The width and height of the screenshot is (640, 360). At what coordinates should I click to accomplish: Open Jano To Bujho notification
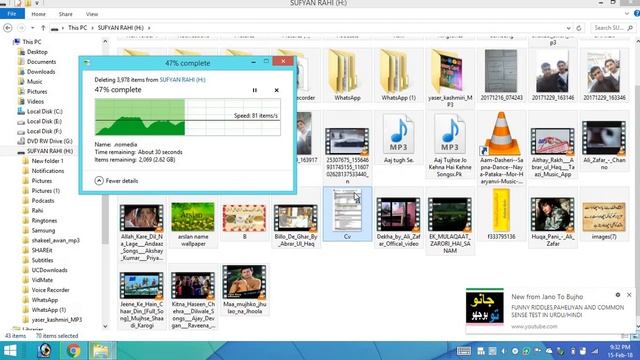[x=550, y=311]
